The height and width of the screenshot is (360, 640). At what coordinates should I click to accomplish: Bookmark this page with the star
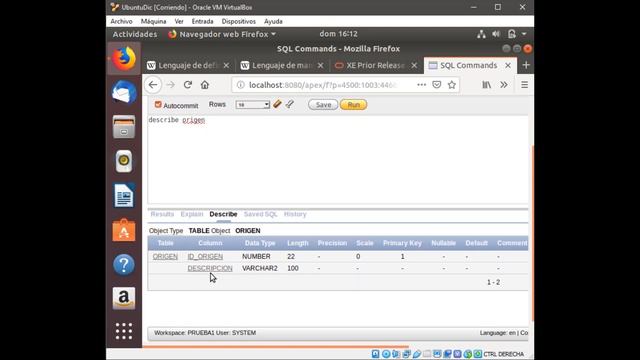[452, 84]
